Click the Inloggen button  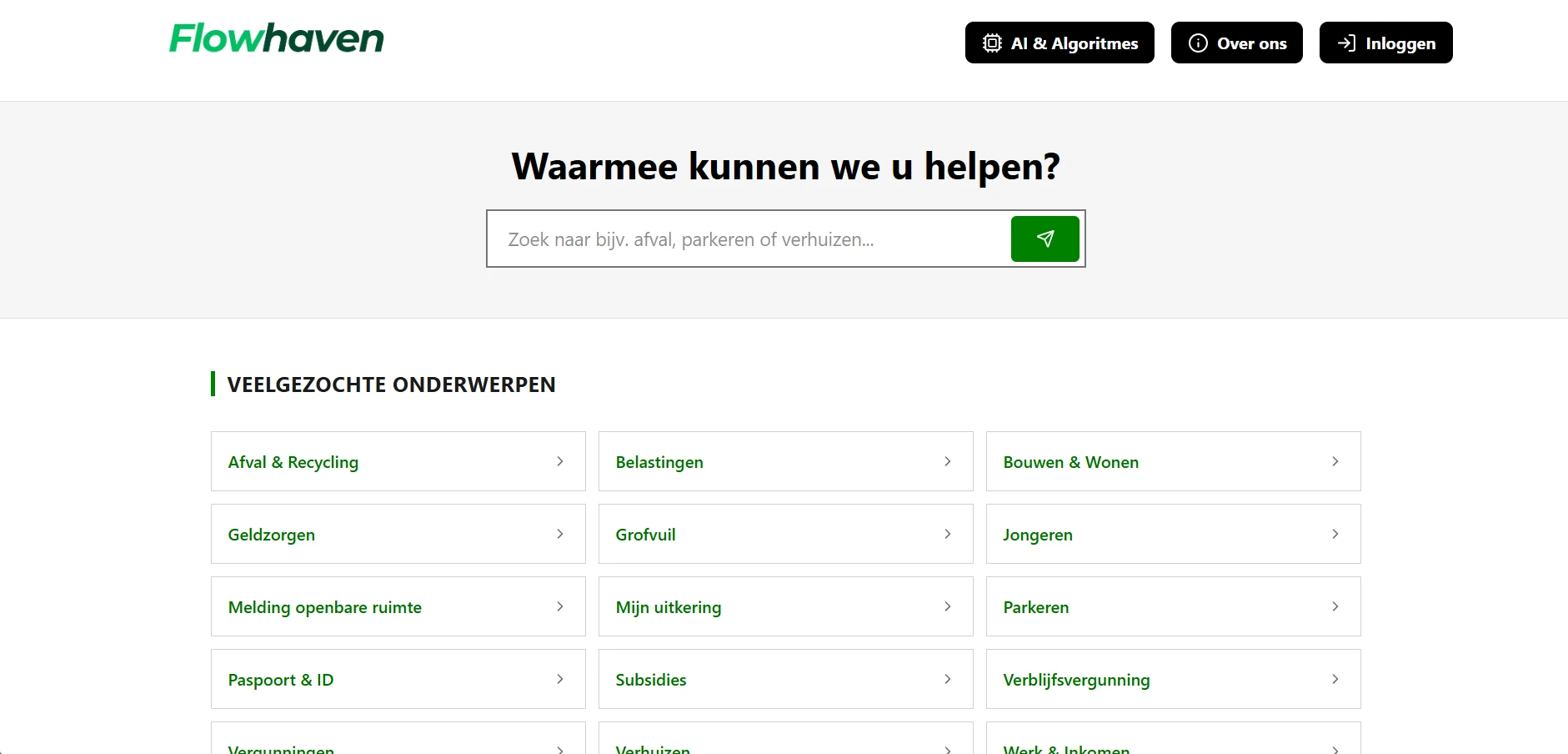[x=1385, y=43]
